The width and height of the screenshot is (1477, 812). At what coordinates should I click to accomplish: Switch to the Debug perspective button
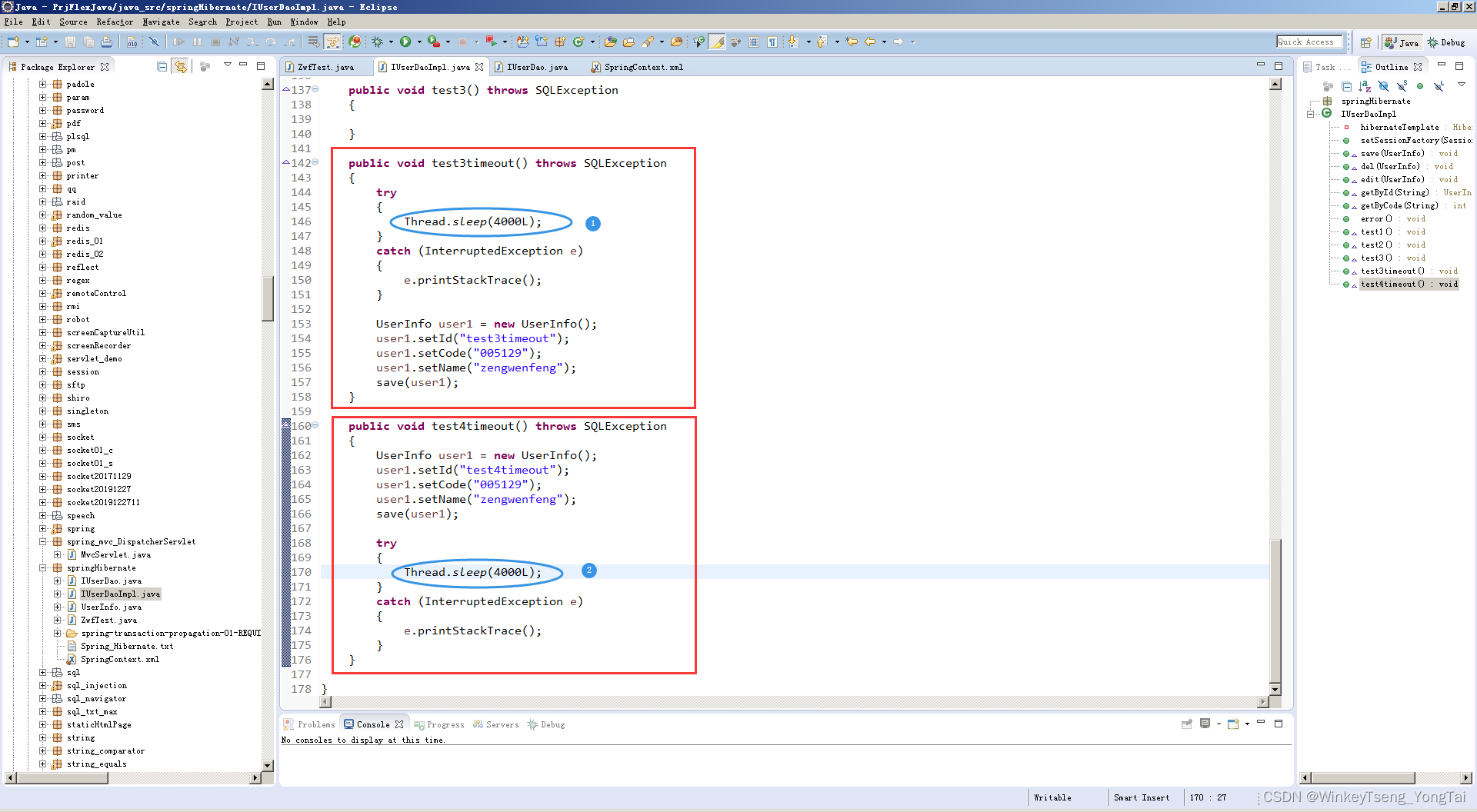[1448, 42]
